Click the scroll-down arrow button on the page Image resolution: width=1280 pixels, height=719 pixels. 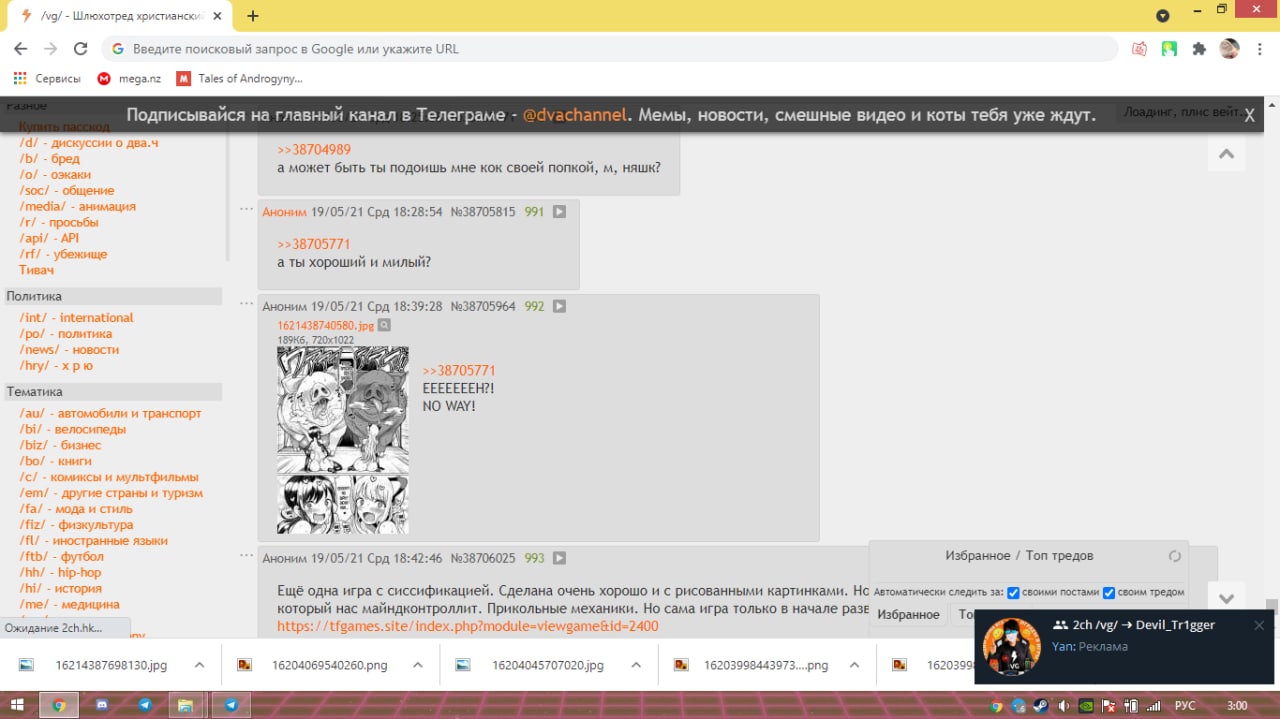coord(1227,599)
